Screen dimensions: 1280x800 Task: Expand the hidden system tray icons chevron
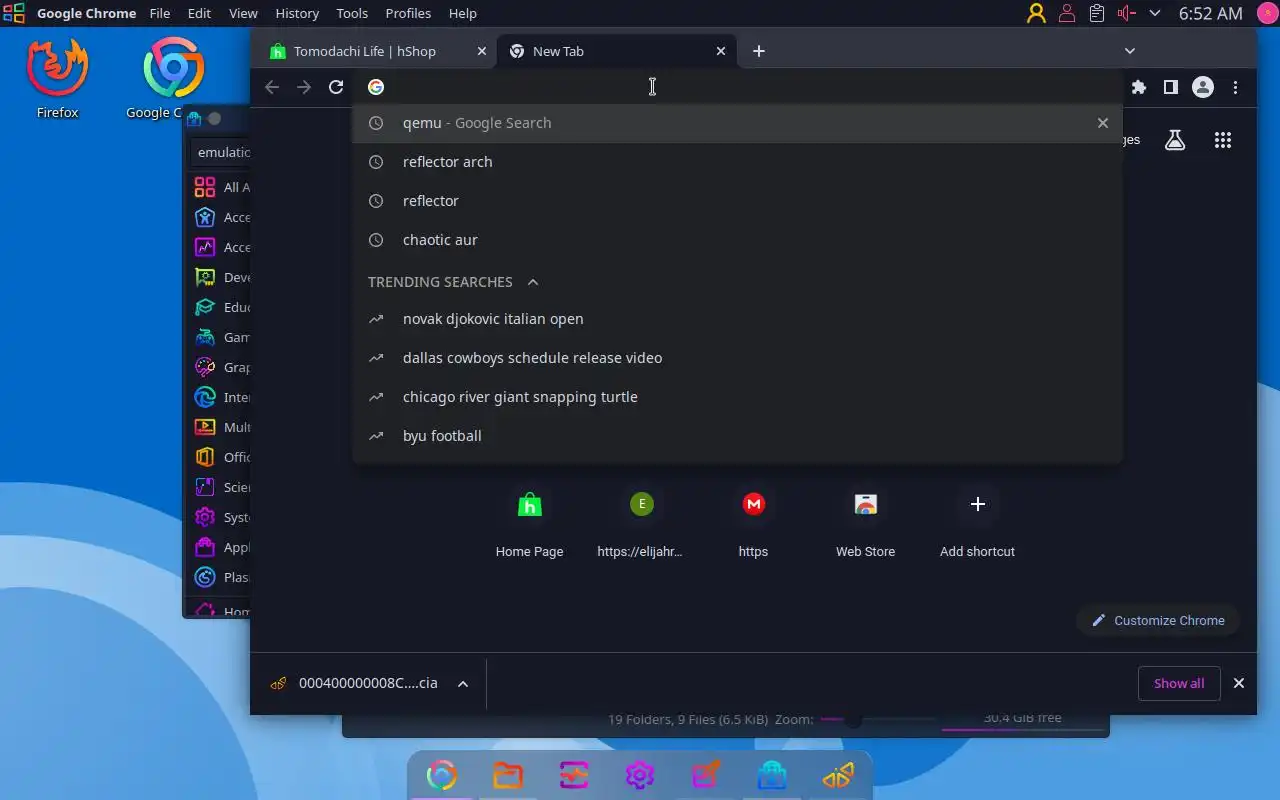tap(1155, 13)
